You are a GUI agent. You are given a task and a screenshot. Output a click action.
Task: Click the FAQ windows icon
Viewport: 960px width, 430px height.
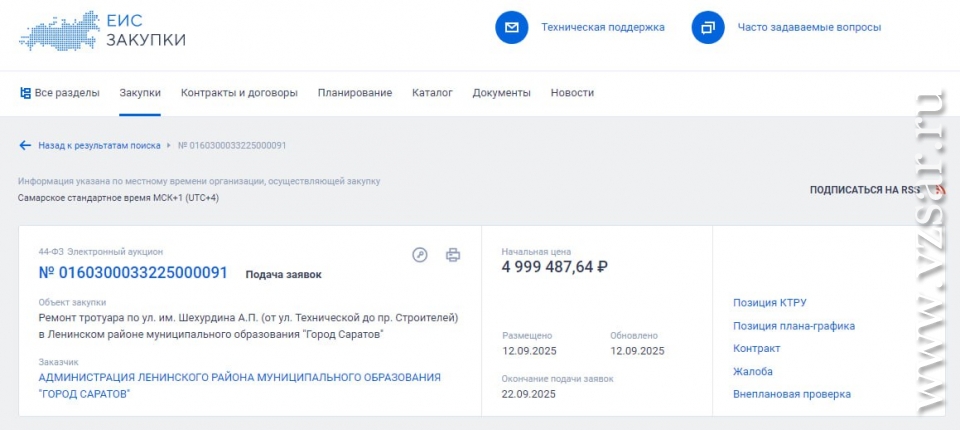pos(708,27)
